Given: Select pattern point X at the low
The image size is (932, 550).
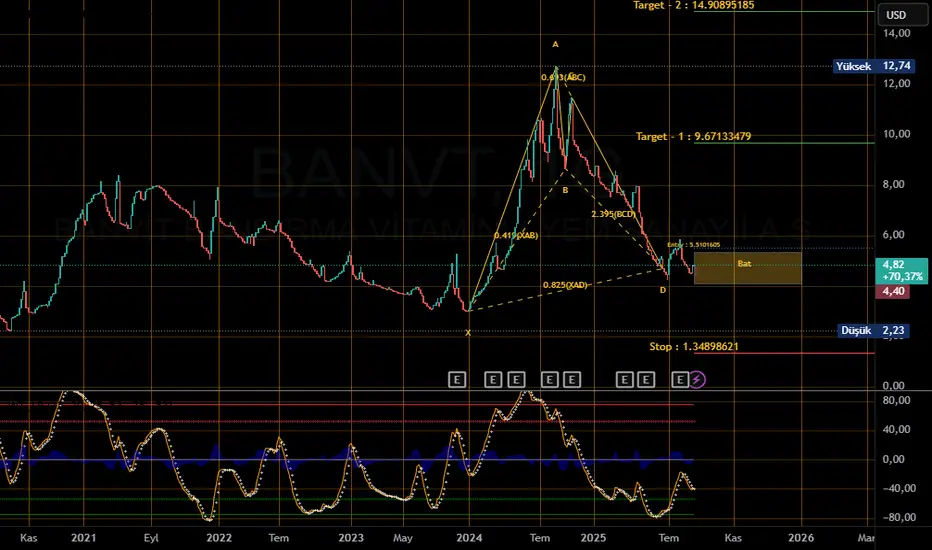Looking at the screenshot, I should tap(468, 332).
